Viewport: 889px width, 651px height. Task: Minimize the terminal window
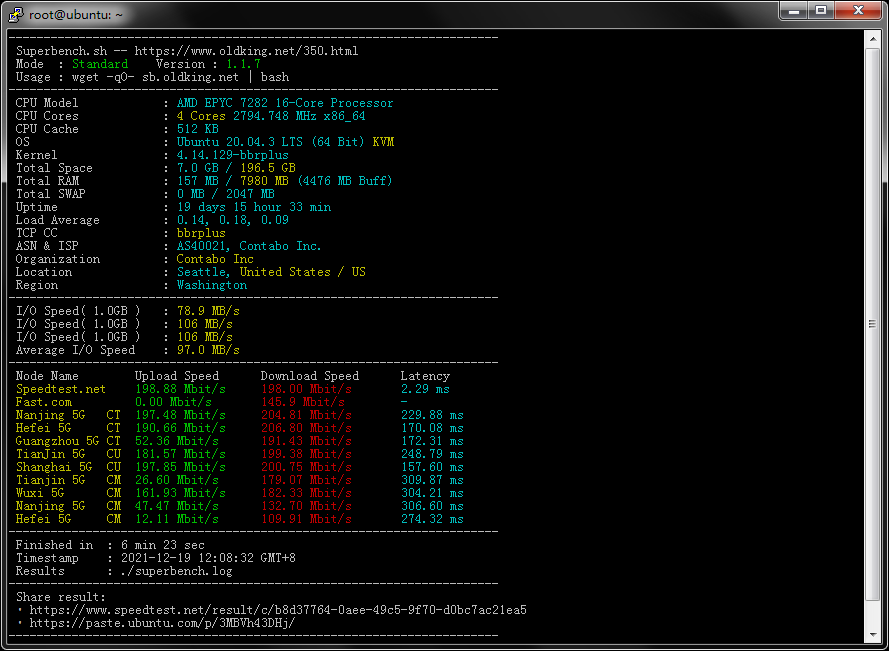click(795, 11)
